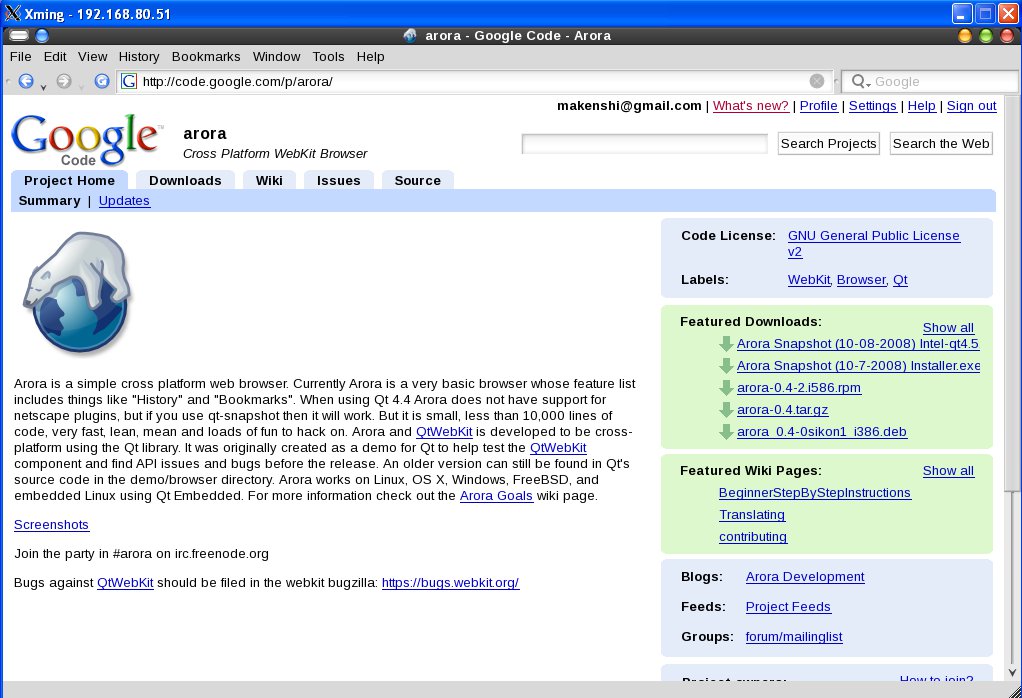The height and width of the screenshot is (698, 1022).
Task: Open the Back button history dropdown arrow
Action: (44, 87)
